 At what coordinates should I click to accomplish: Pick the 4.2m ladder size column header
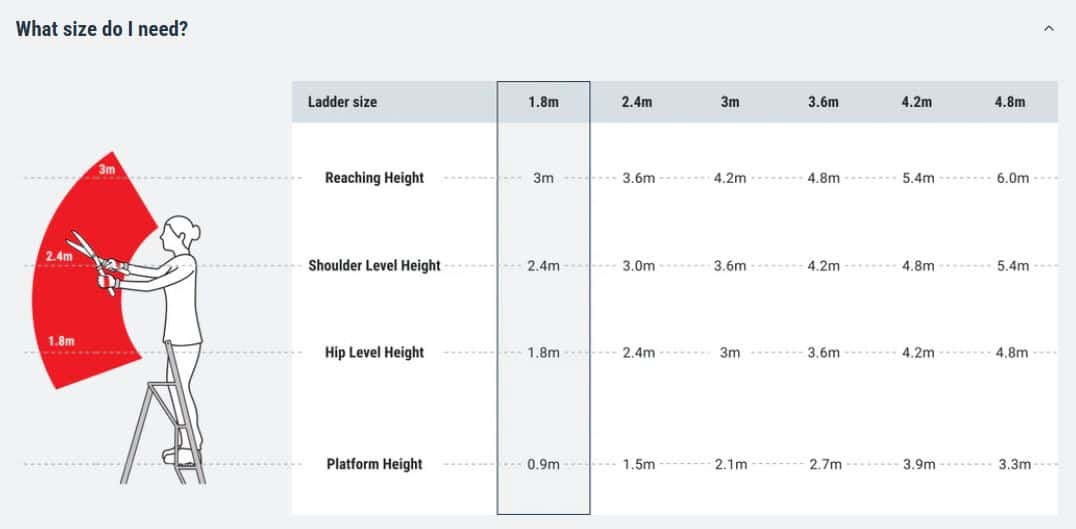pos(917,102)
